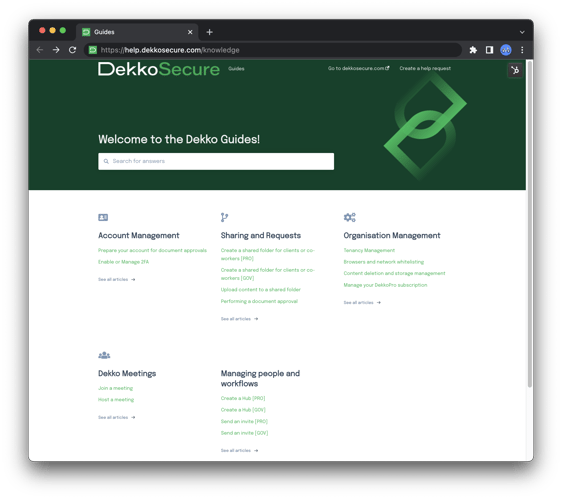Open Managing people and workflows heading

260,379
